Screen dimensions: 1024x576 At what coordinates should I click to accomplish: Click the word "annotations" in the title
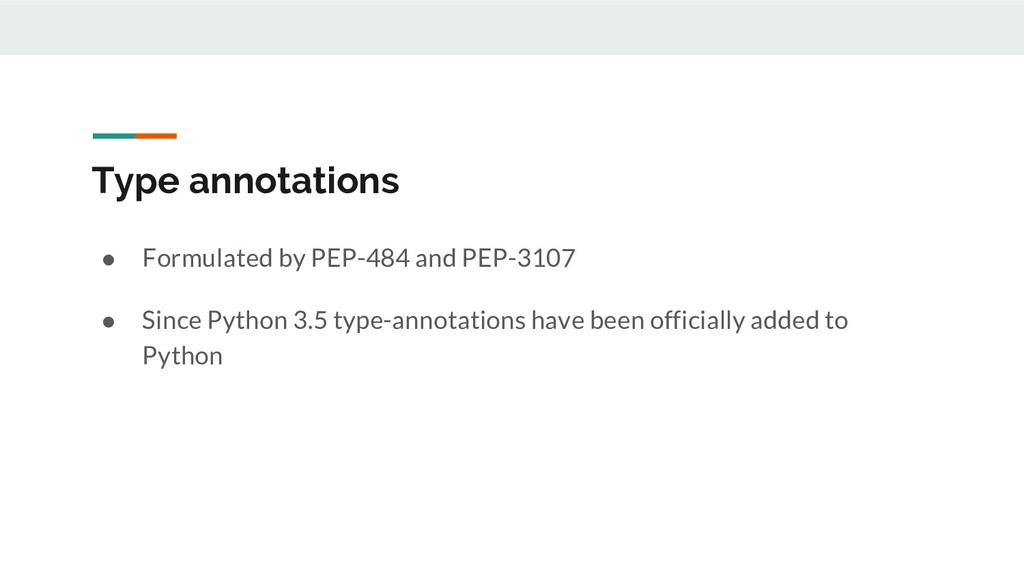(294, 182)
